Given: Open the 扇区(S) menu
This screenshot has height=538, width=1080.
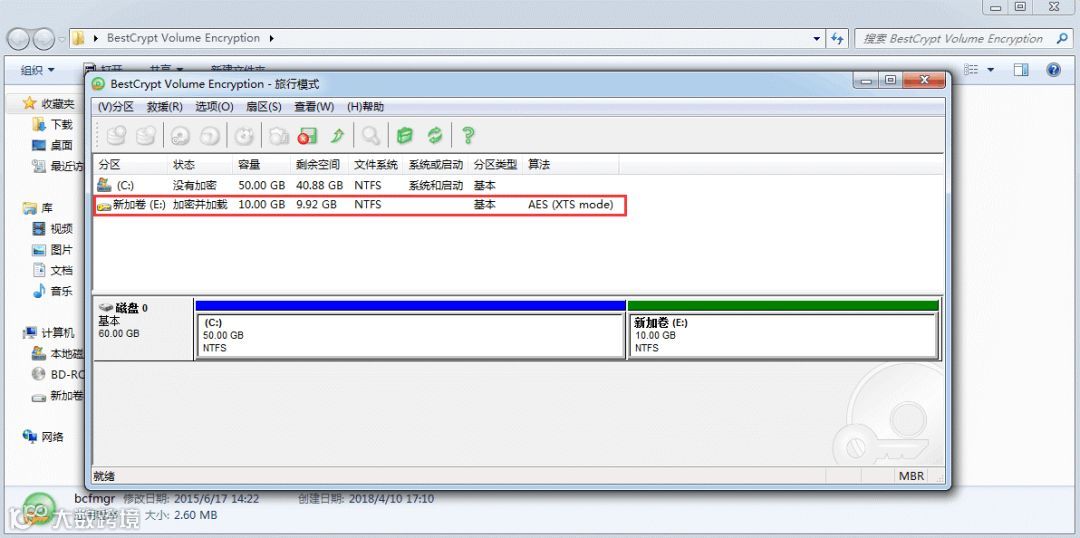Looking at the screenshot, I should pos(264,107).
